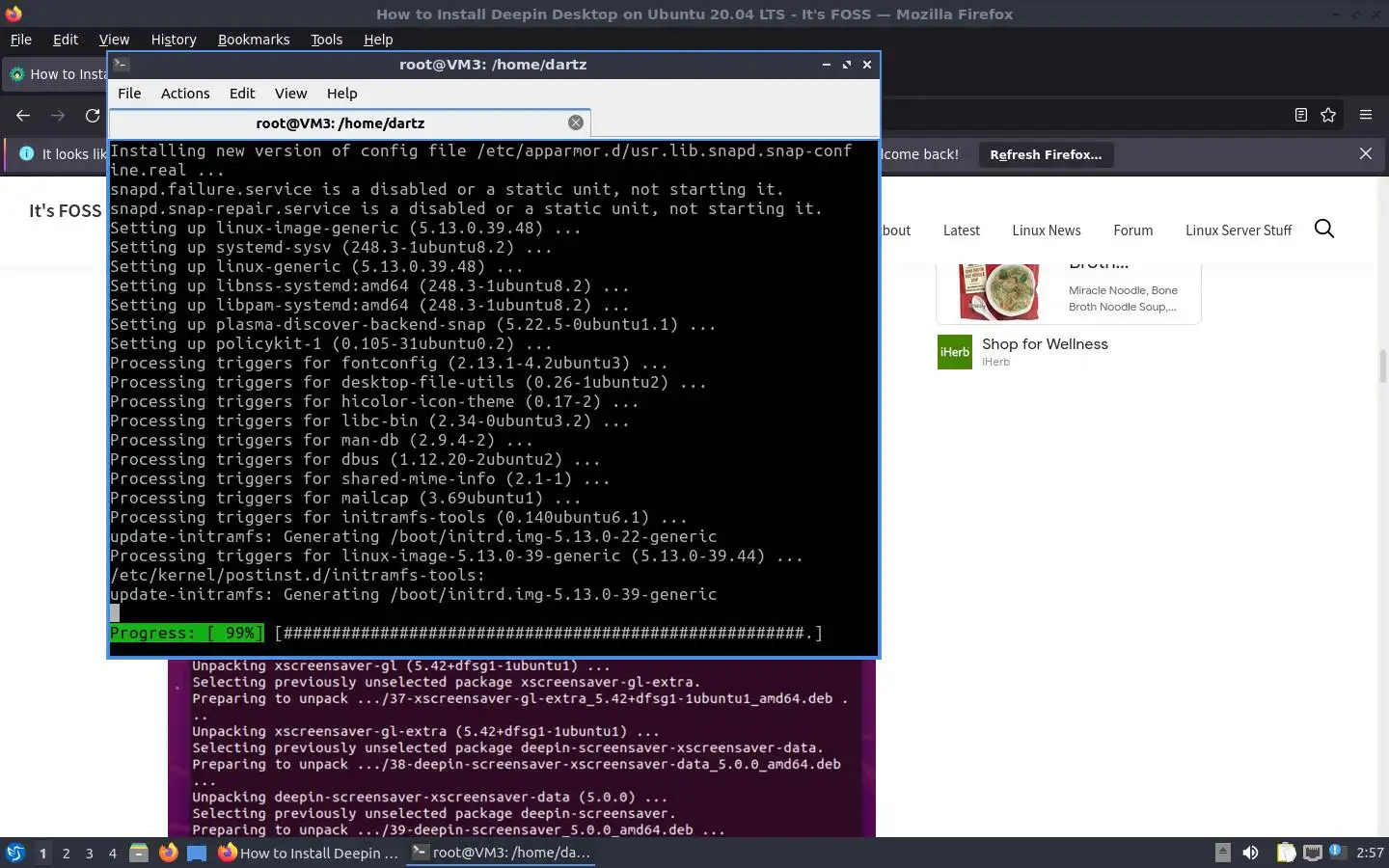Open Firefox Edit menu
This screenshot has width=1389, height=868.
[x=66, y=40]
